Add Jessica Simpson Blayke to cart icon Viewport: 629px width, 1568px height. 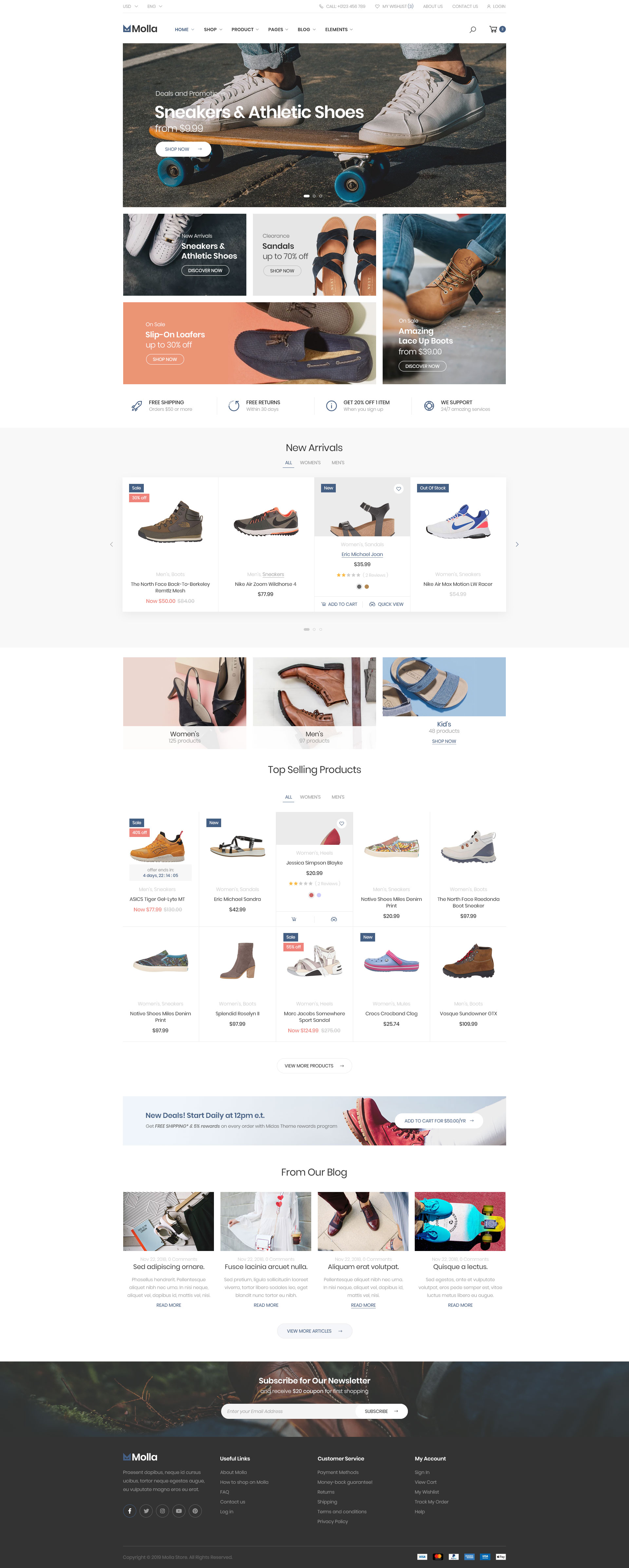(x=295, y=919)
